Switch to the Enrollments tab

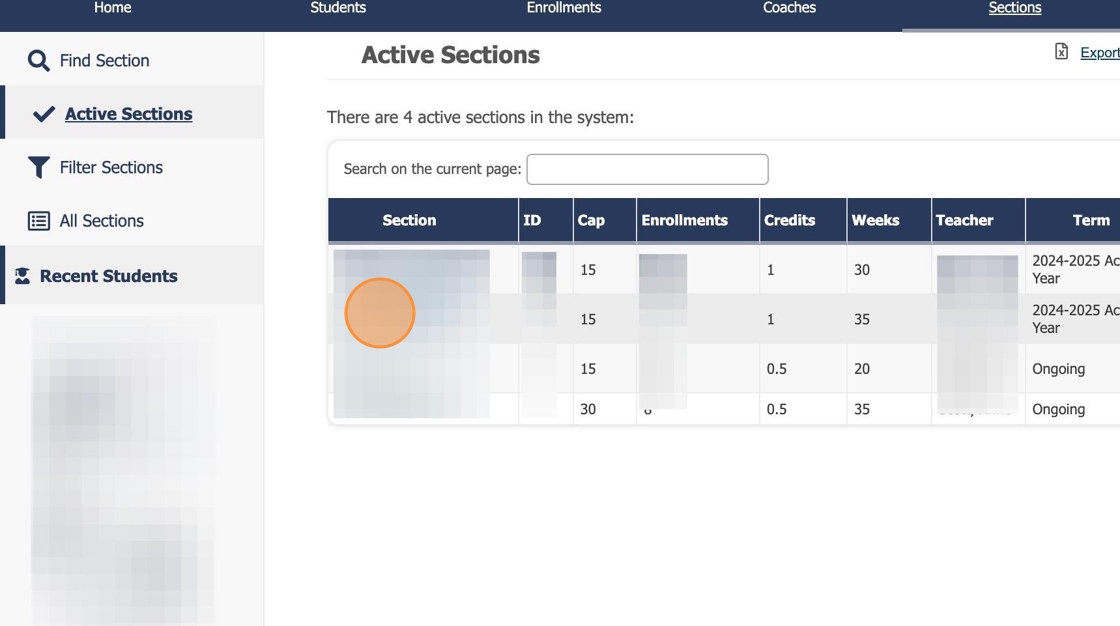564,8
